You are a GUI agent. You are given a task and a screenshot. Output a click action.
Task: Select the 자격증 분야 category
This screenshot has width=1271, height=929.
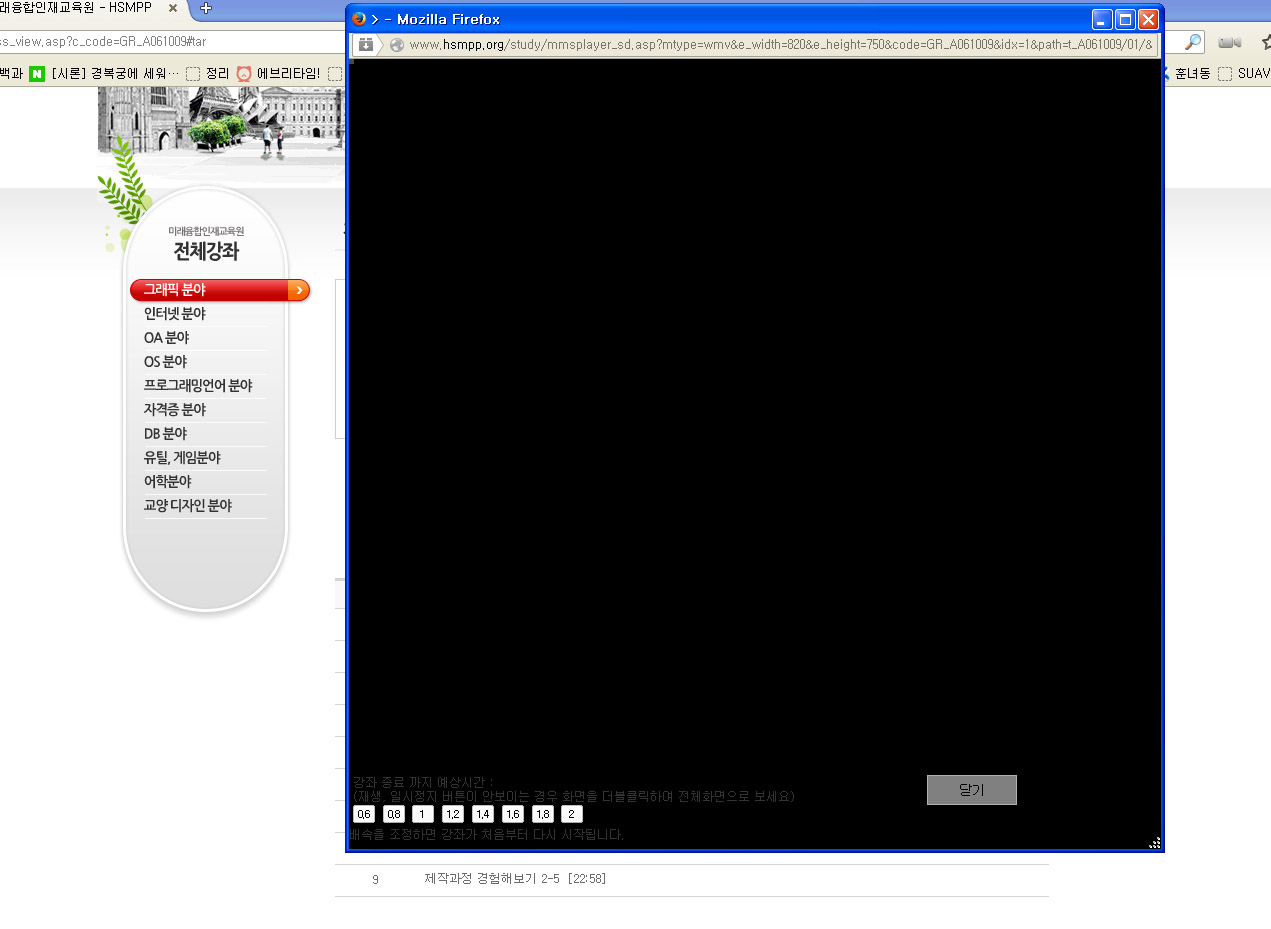tap(175, 410)
